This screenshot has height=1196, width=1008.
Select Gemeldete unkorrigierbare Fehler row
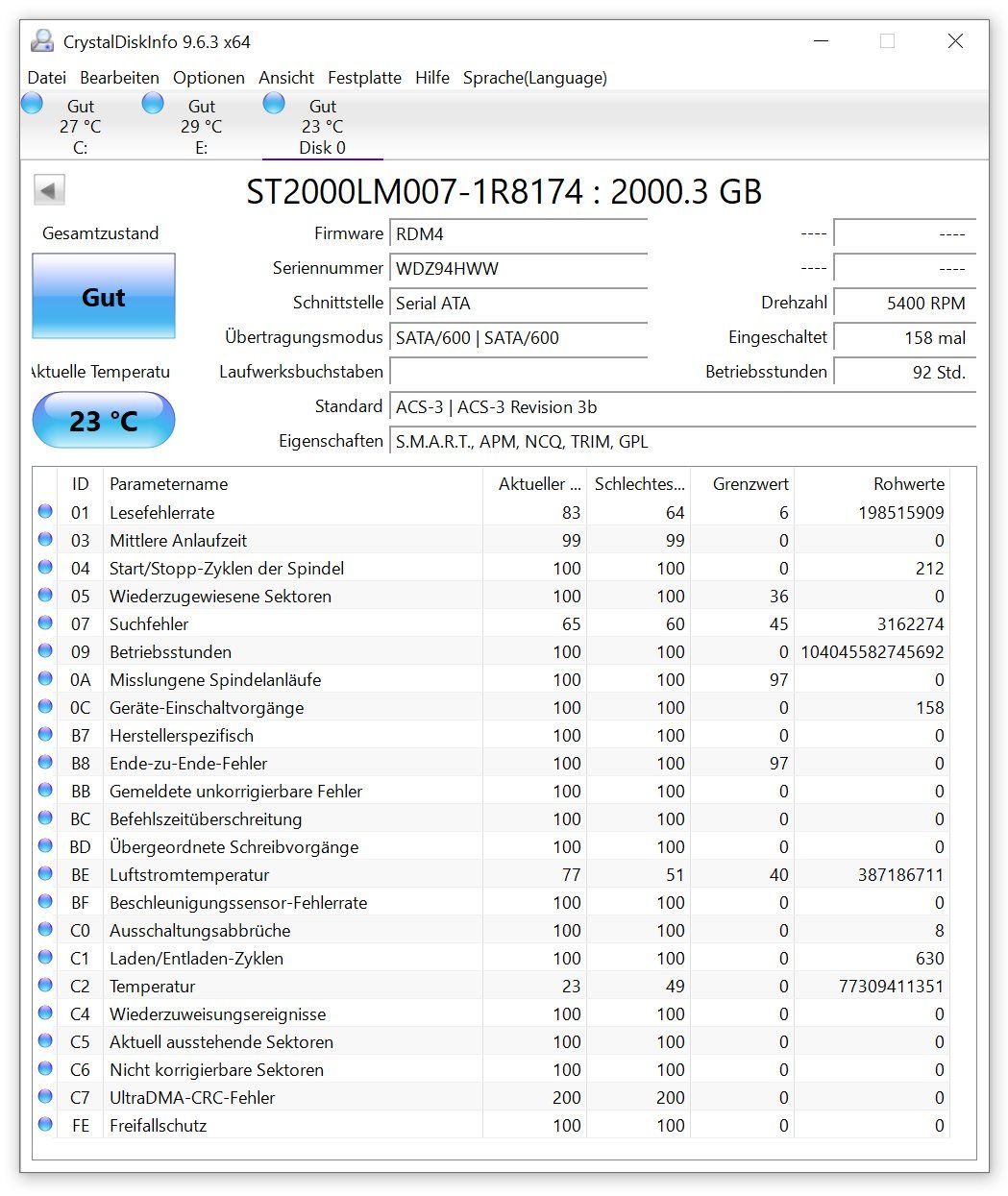click(491, 791)
